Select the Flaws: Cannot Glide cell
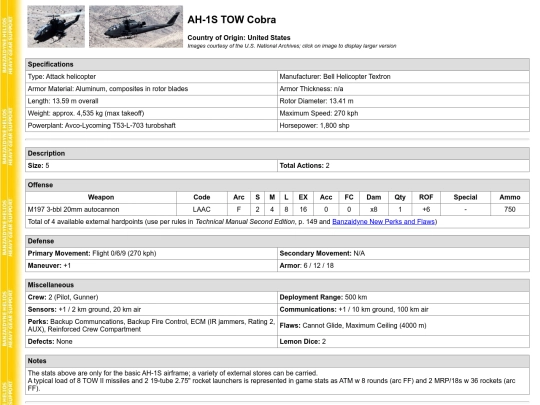 click(403, 325)
